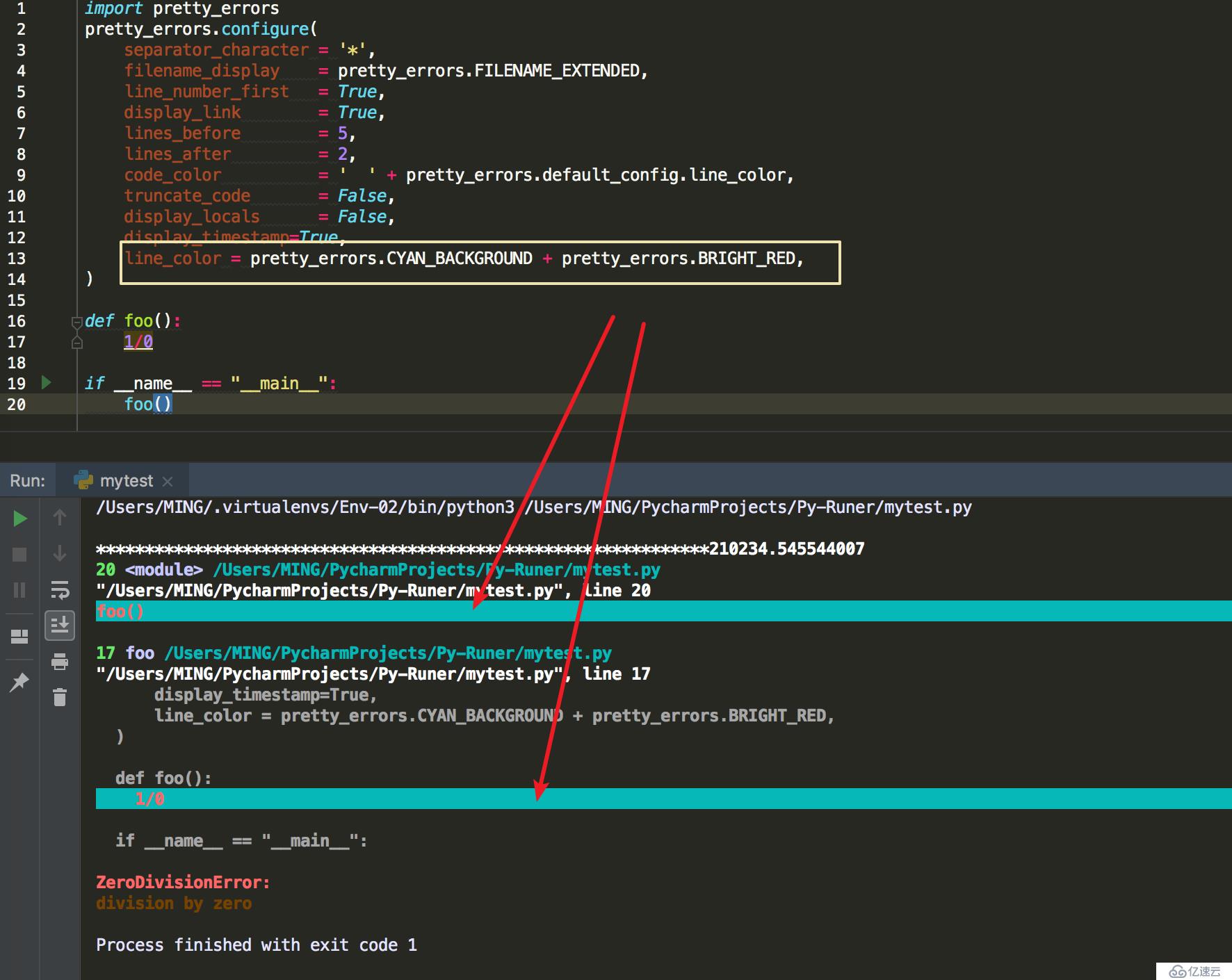
Task: Click 'def foo():' line in console output
Action: tap(163, 778)
